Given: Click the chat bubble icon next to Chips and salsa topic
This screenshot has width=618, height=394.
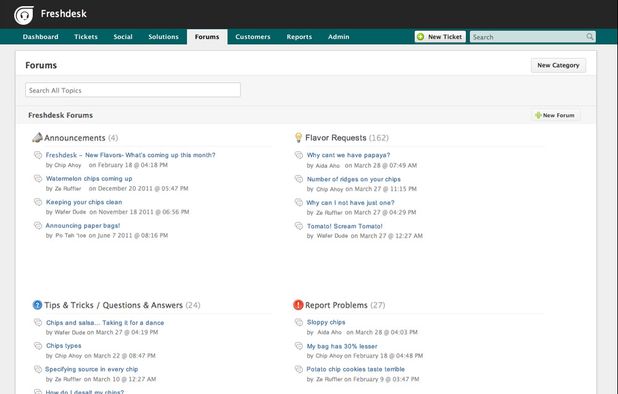Looking at the screenshot, I should point(38,322).
